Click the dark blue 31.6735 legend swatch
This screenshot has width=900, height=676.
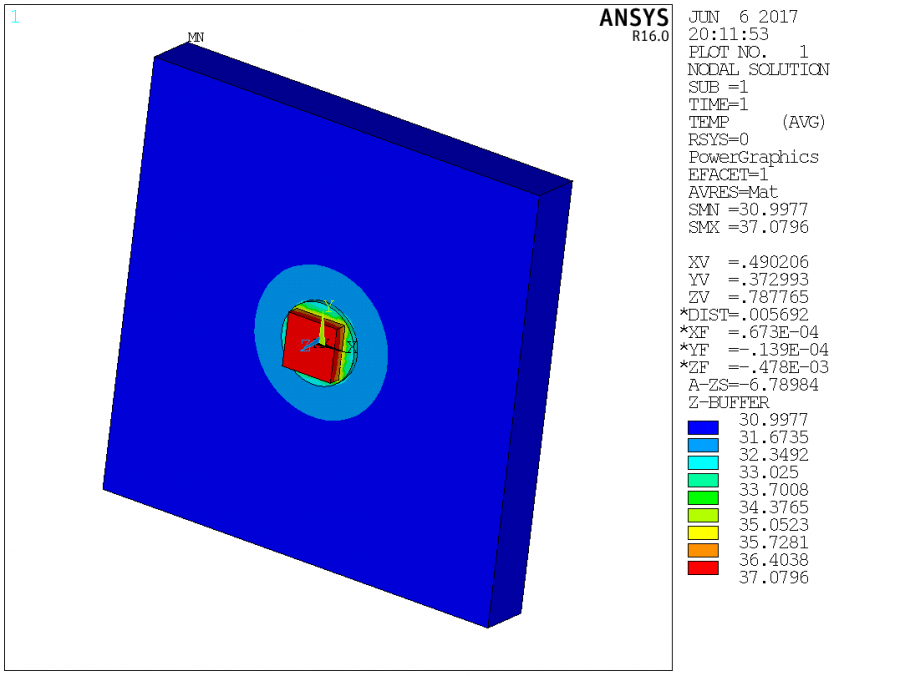pyautogui.click(x=703, y=428)
